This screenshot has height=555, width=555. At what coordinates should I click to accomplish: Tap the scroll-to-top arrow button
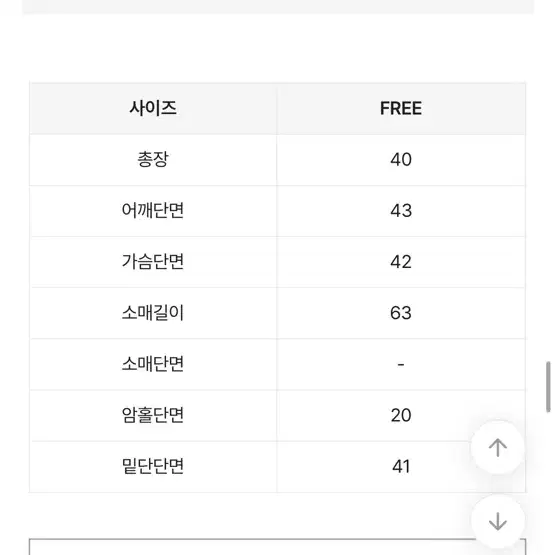click(497, 447)
